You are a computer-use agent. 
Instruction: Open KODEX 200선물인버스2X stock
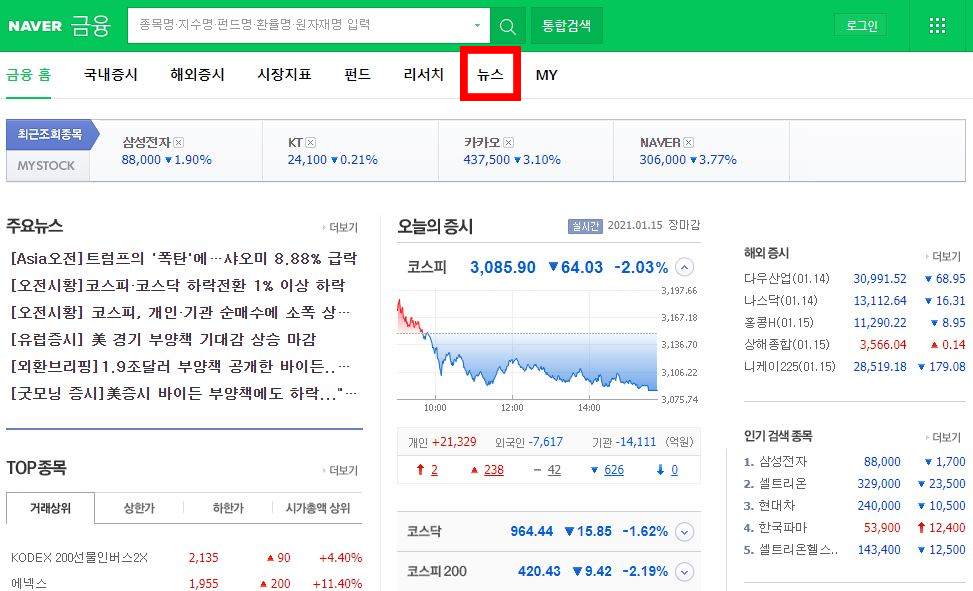pyautogui.click(x=79, y=557)
